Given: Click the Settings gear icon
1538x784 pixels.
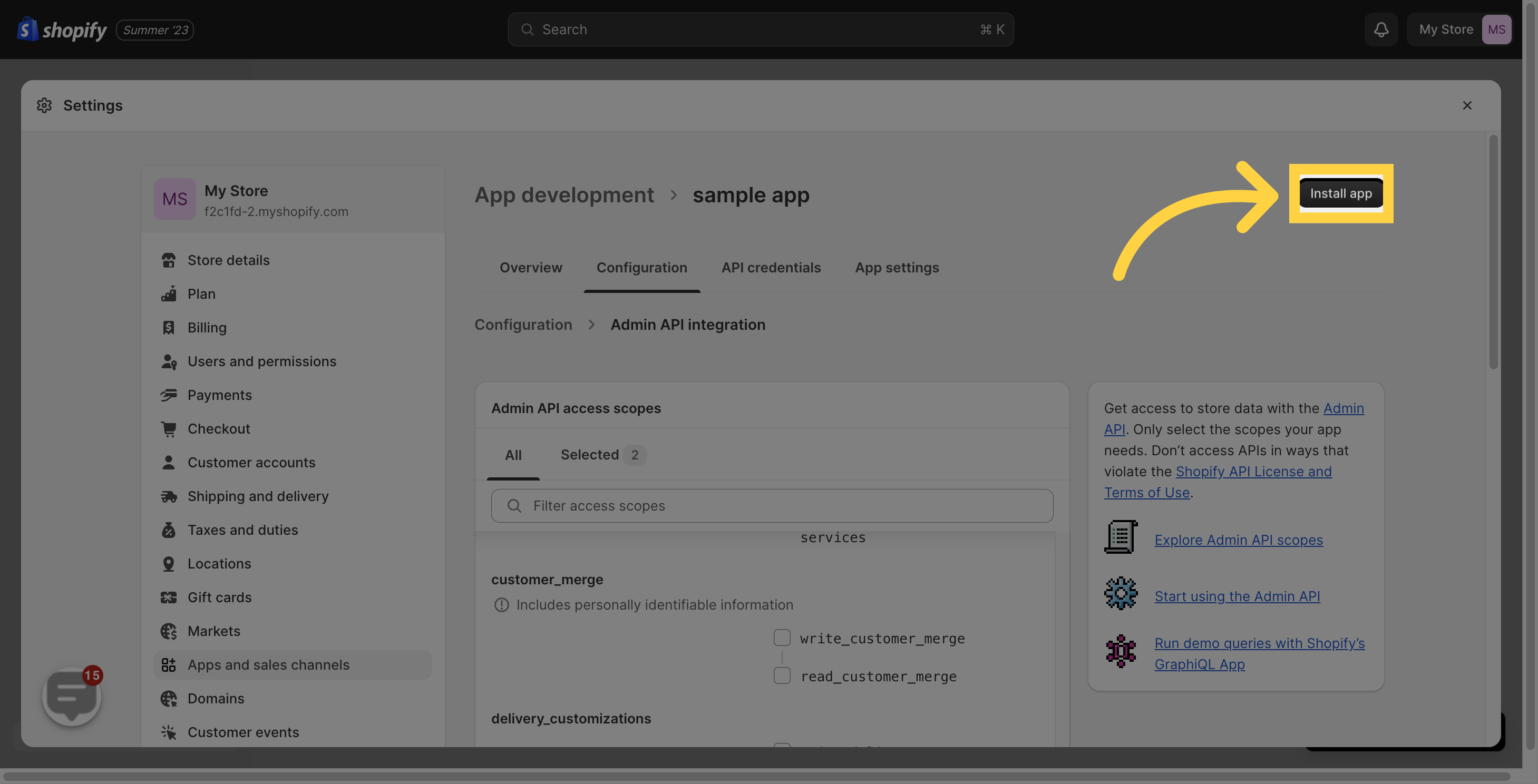Looking at the screenshot, I should click(44, 105).
